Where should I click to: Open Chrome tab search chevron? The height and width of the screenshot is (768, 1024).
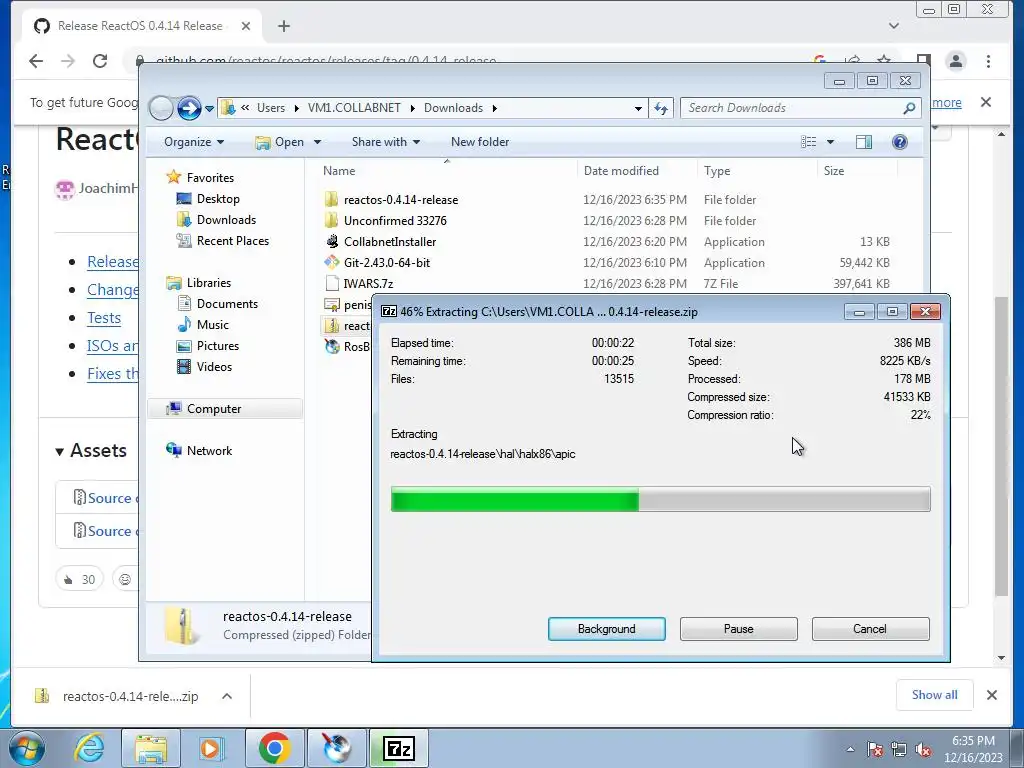(893, 26)
